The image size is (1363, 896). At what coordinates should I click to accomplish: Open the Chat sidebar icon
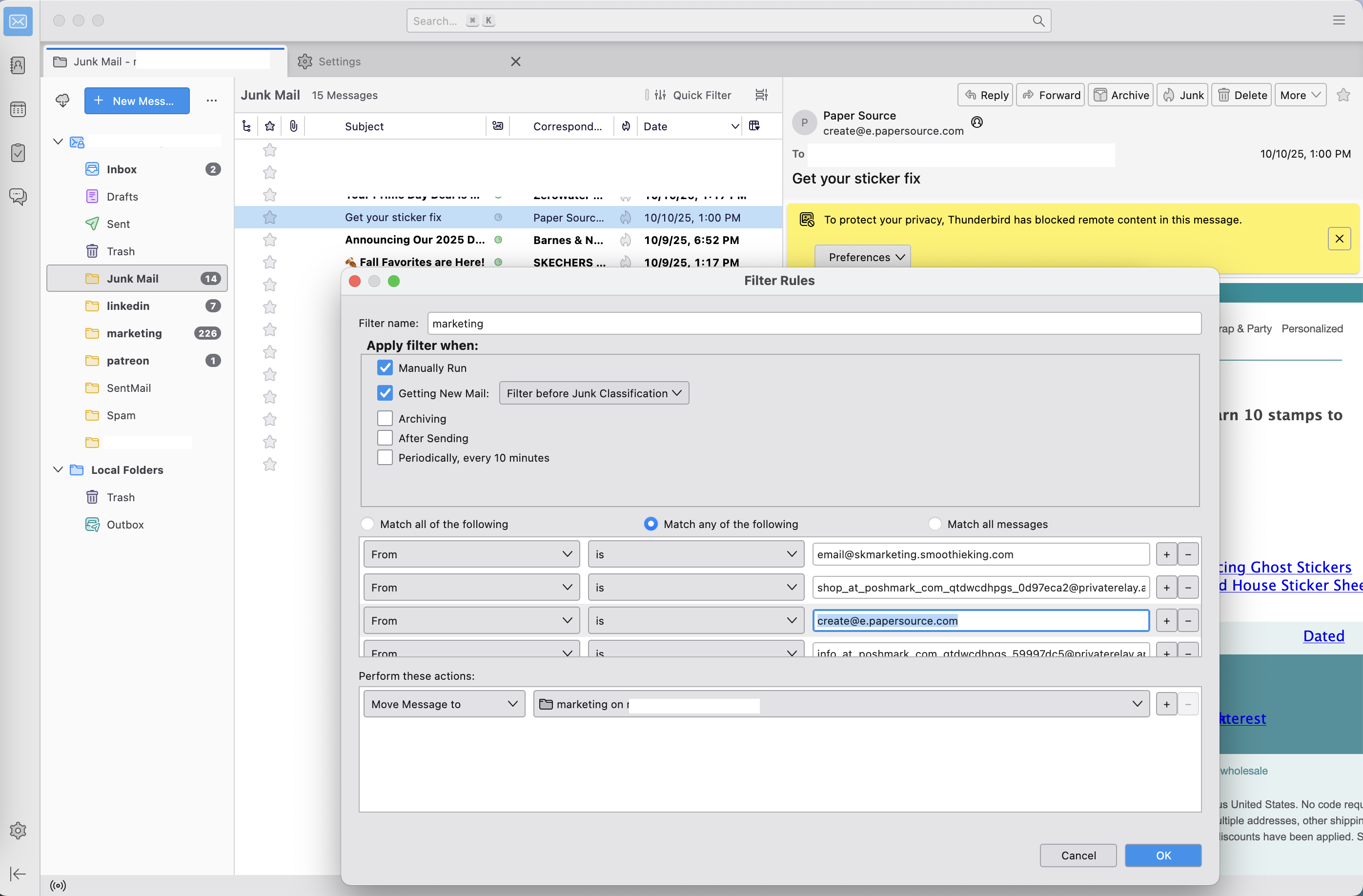(18, 196)
